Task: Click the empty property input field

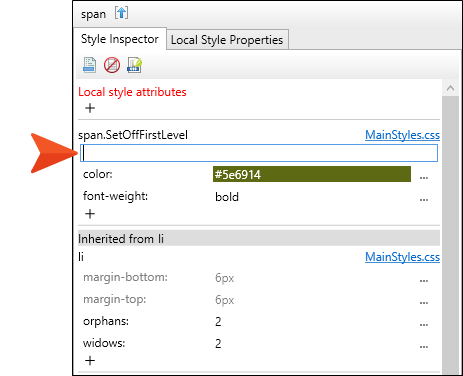Action: point(259,153)
